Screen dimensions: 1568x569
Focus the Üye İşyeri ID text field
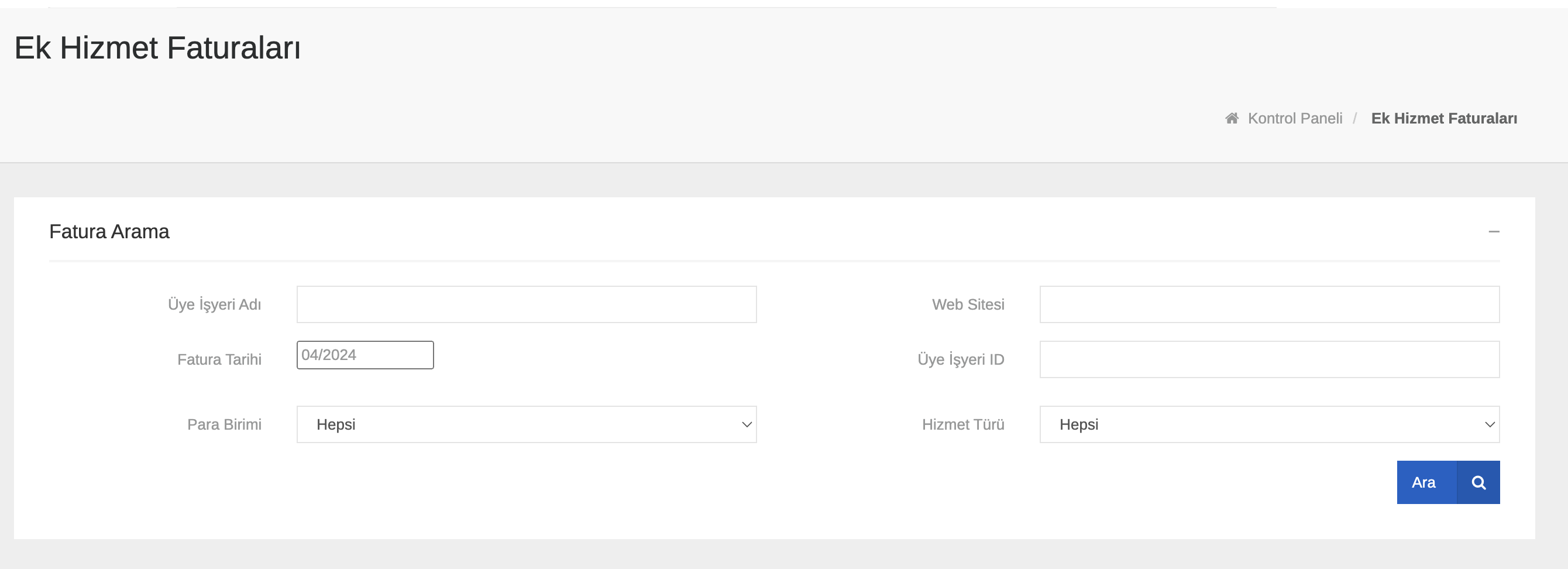click(x=1269, y=359)
